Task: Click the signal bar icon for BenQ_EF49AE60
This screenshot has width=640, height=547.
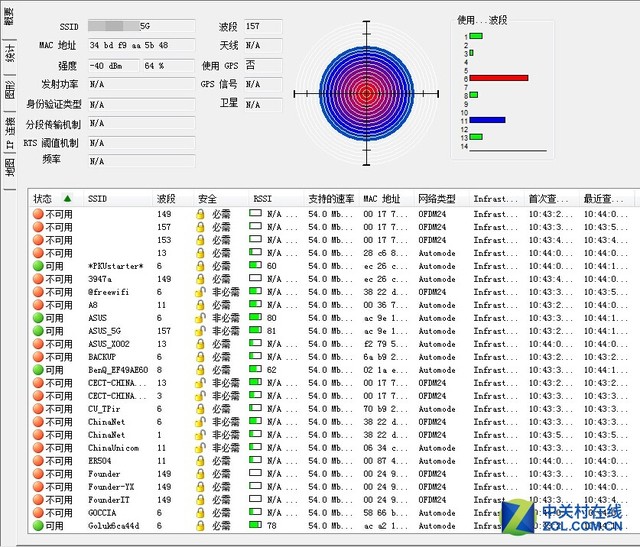Action: click(256, 369)
